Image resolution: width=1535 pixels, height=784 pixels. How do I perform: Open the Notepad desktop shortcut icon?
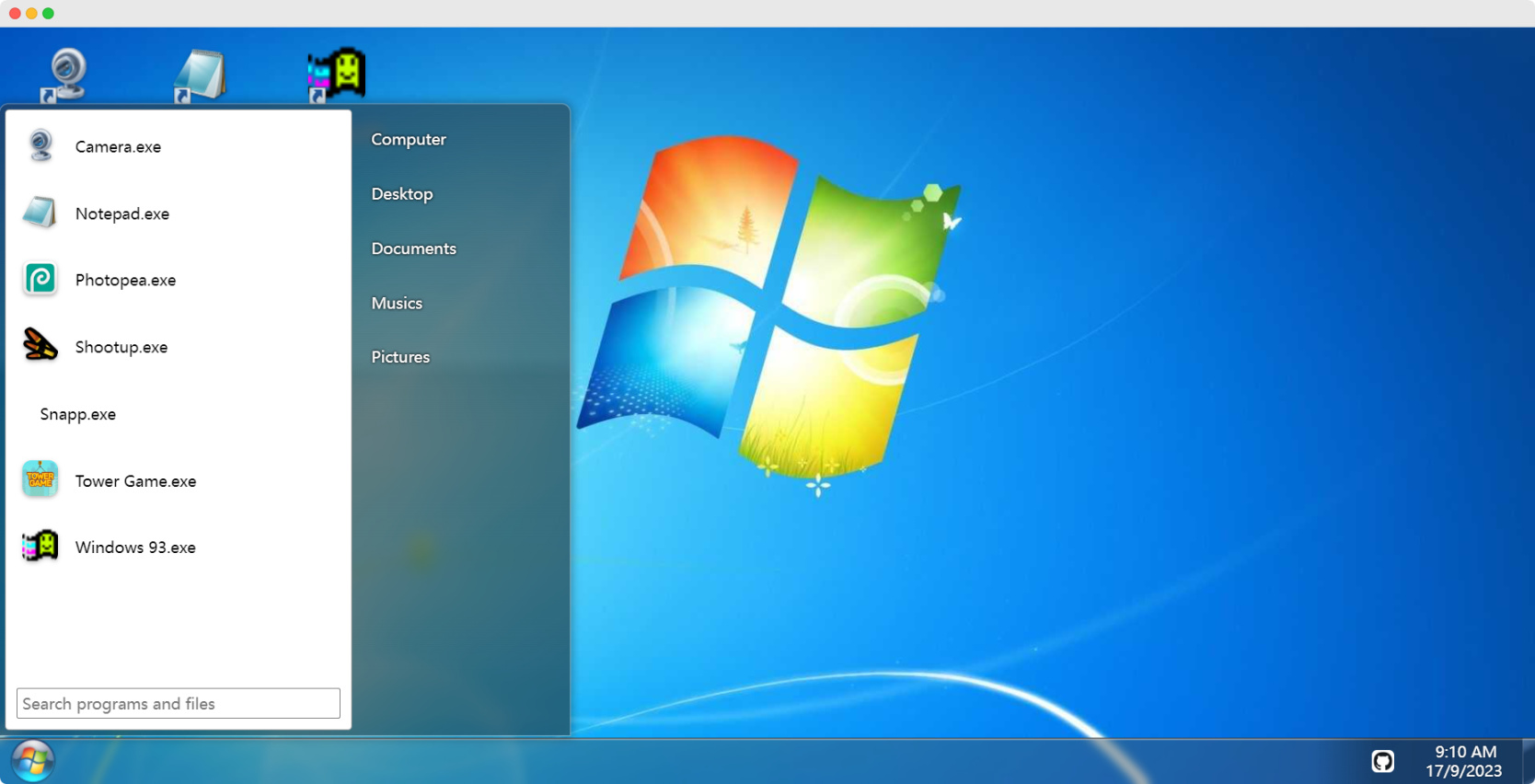(200, 75)
